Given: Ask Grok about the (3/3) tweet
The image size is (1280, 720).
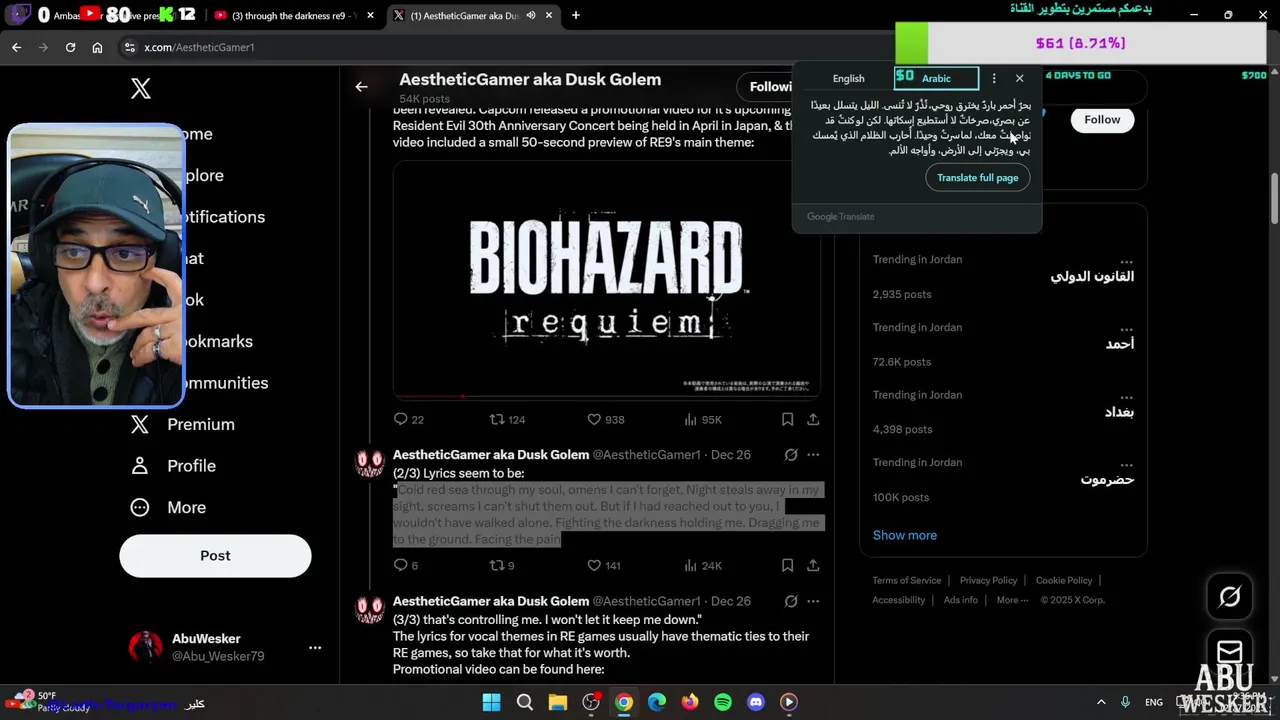Looking at the screenshot, I should point(791,601).
